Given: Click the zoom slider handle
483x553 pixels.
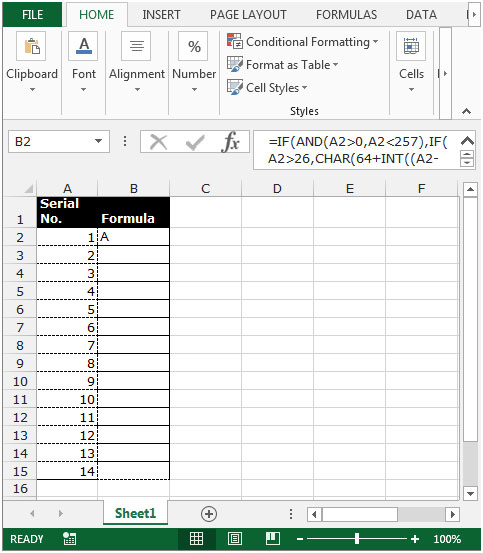Looking at the screenshot, I should pyautogui.click(x=357, y=539).
